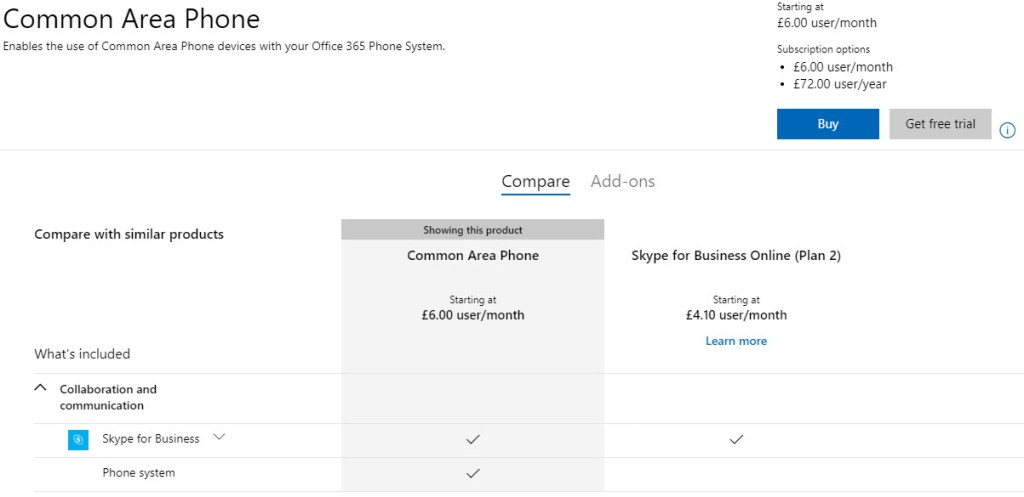Click the £72.00 user/year subscription option
The width and height of the screenshot is (1024, 497).
pos(840,84)
